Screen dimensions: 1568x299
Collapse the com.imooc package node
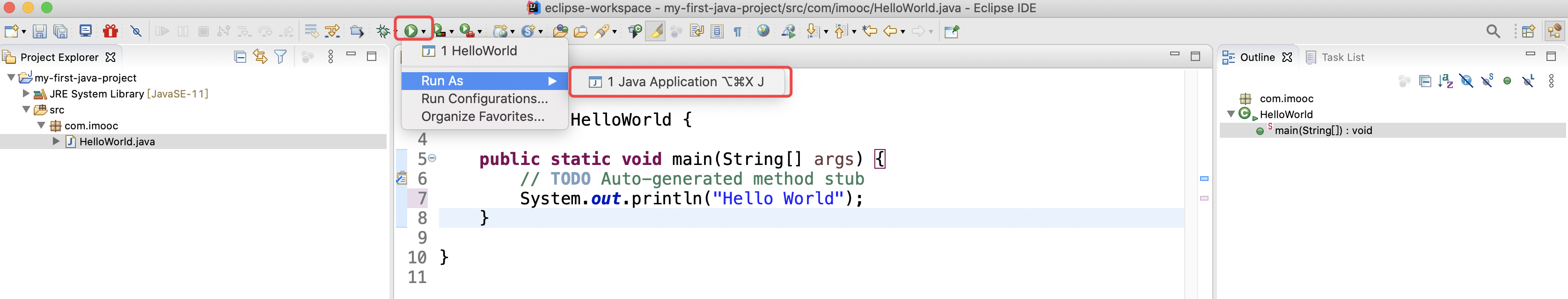[41, 126]
